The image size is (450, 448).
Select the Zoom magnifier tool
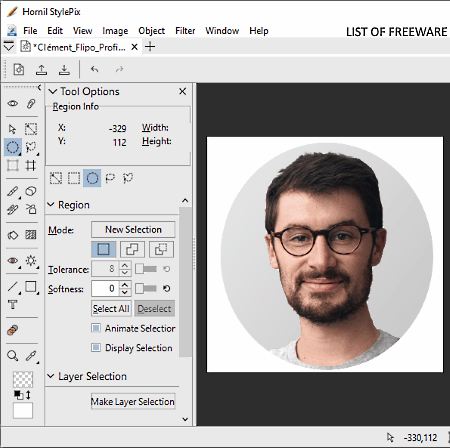point(13,356)
